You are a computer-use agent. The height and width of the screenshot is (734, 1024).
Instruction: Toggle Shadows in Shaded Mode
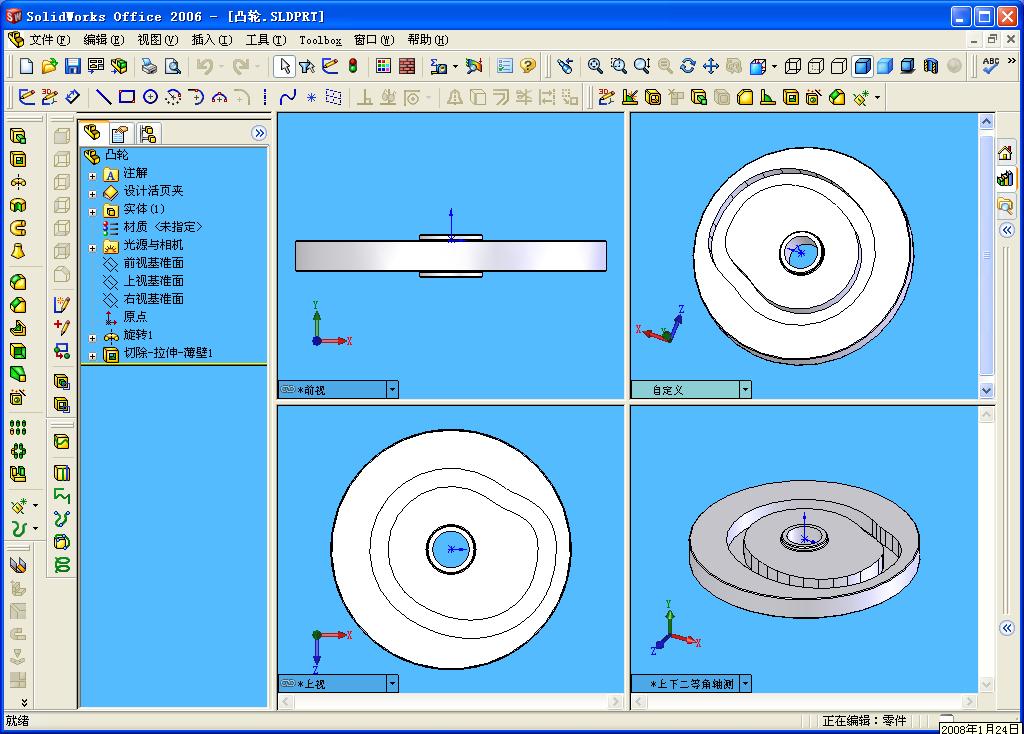click(908, 66)
